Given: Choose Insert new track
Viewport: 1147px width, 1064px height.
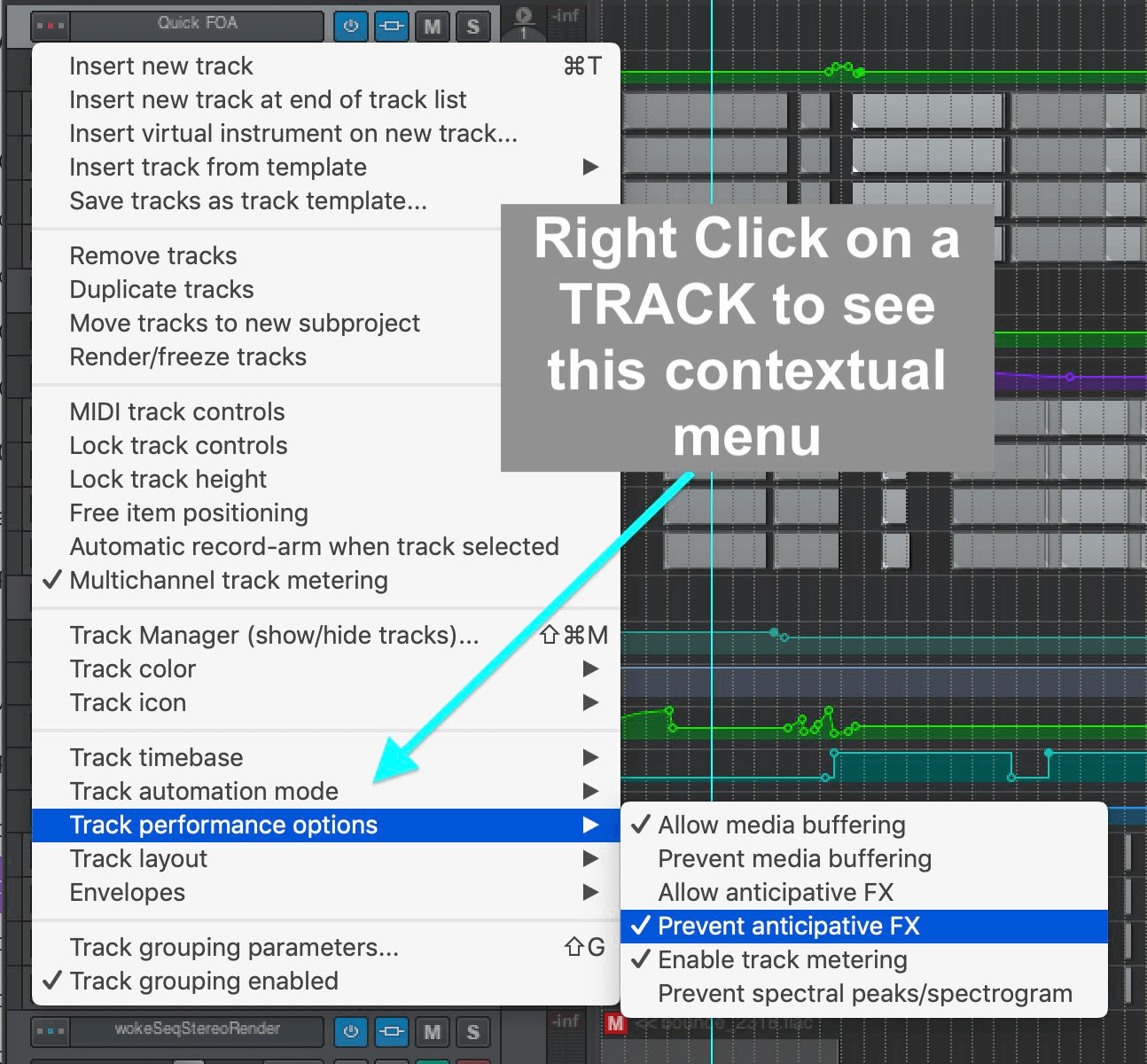Looking at the screenshot, I should (326, 66).
